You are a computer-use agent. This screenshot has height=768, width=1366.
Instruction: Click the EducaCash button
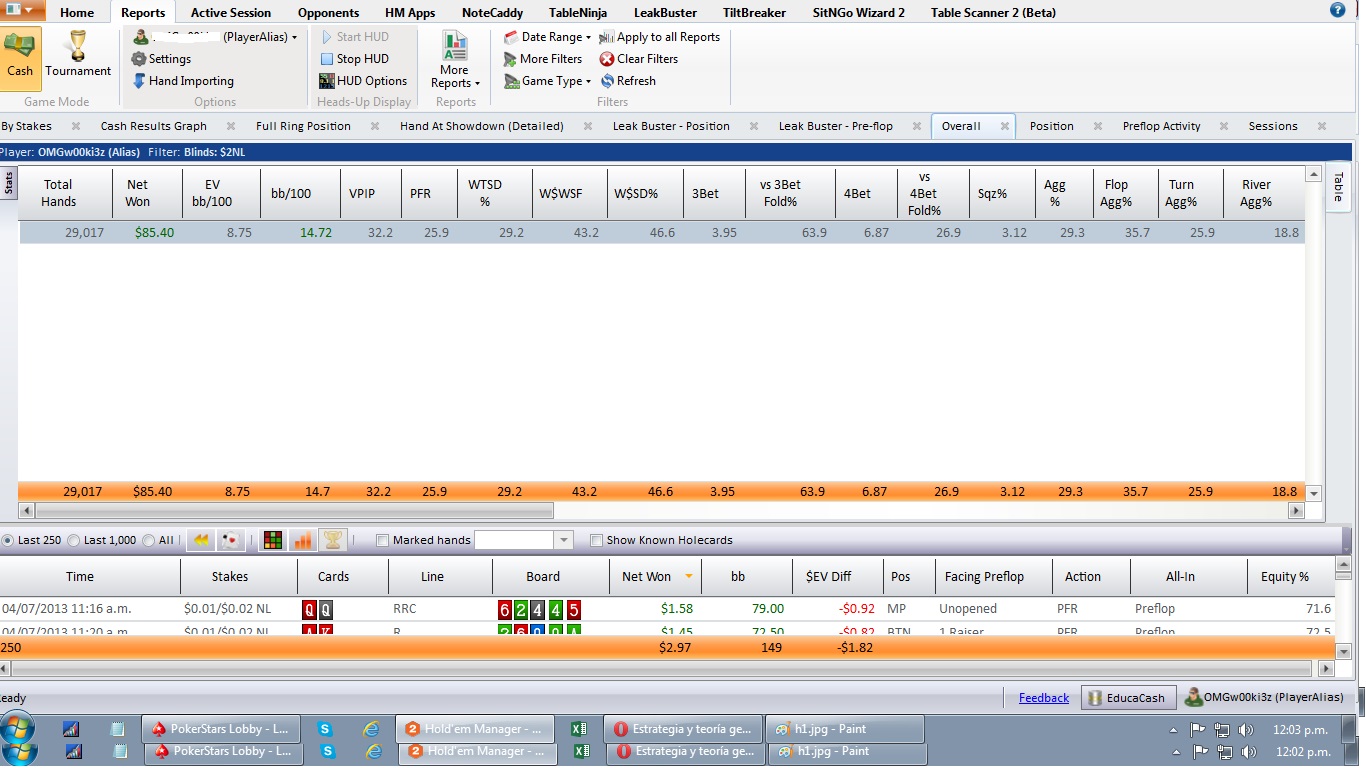coord(1128,698)
